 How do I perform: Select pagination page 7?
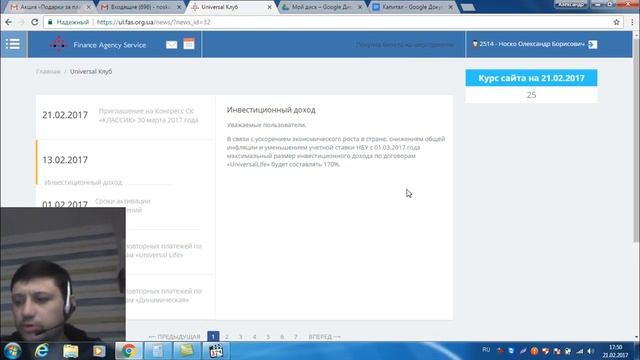(x=296, y=337)
